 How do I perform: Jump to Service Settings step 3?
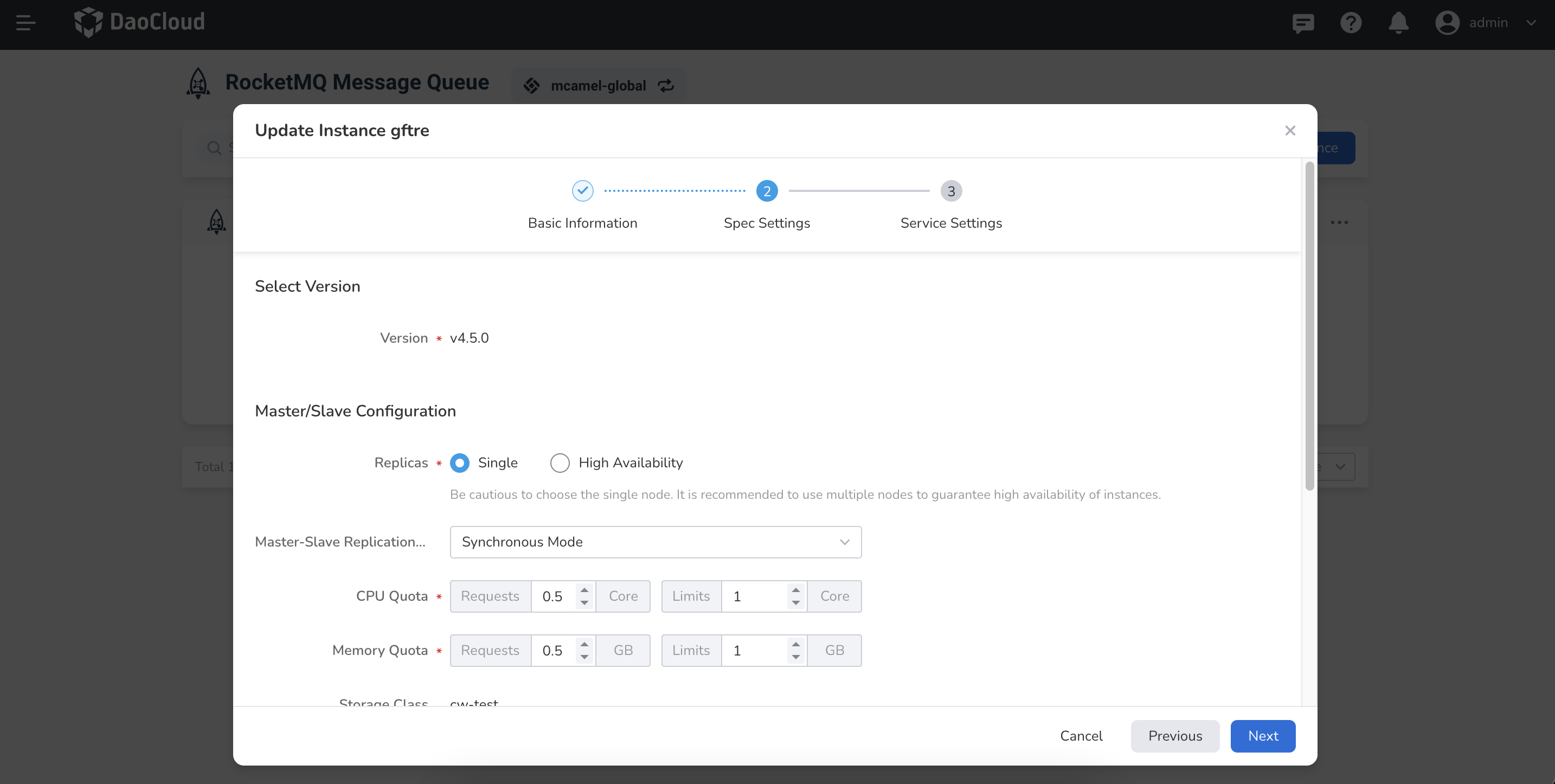[x=951, y=191]
